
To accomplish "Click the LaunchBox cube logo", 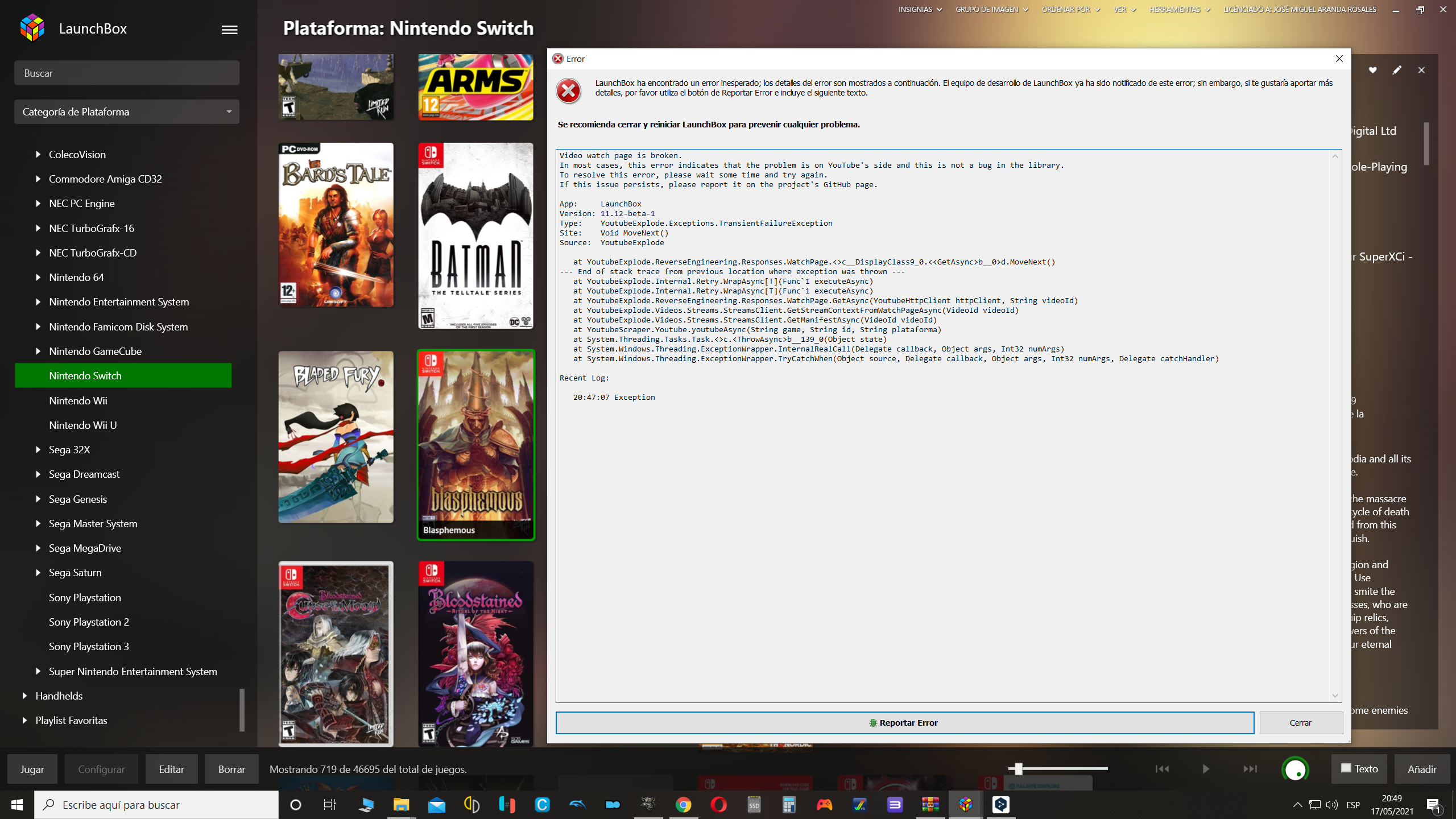I will tap(32, 28).
